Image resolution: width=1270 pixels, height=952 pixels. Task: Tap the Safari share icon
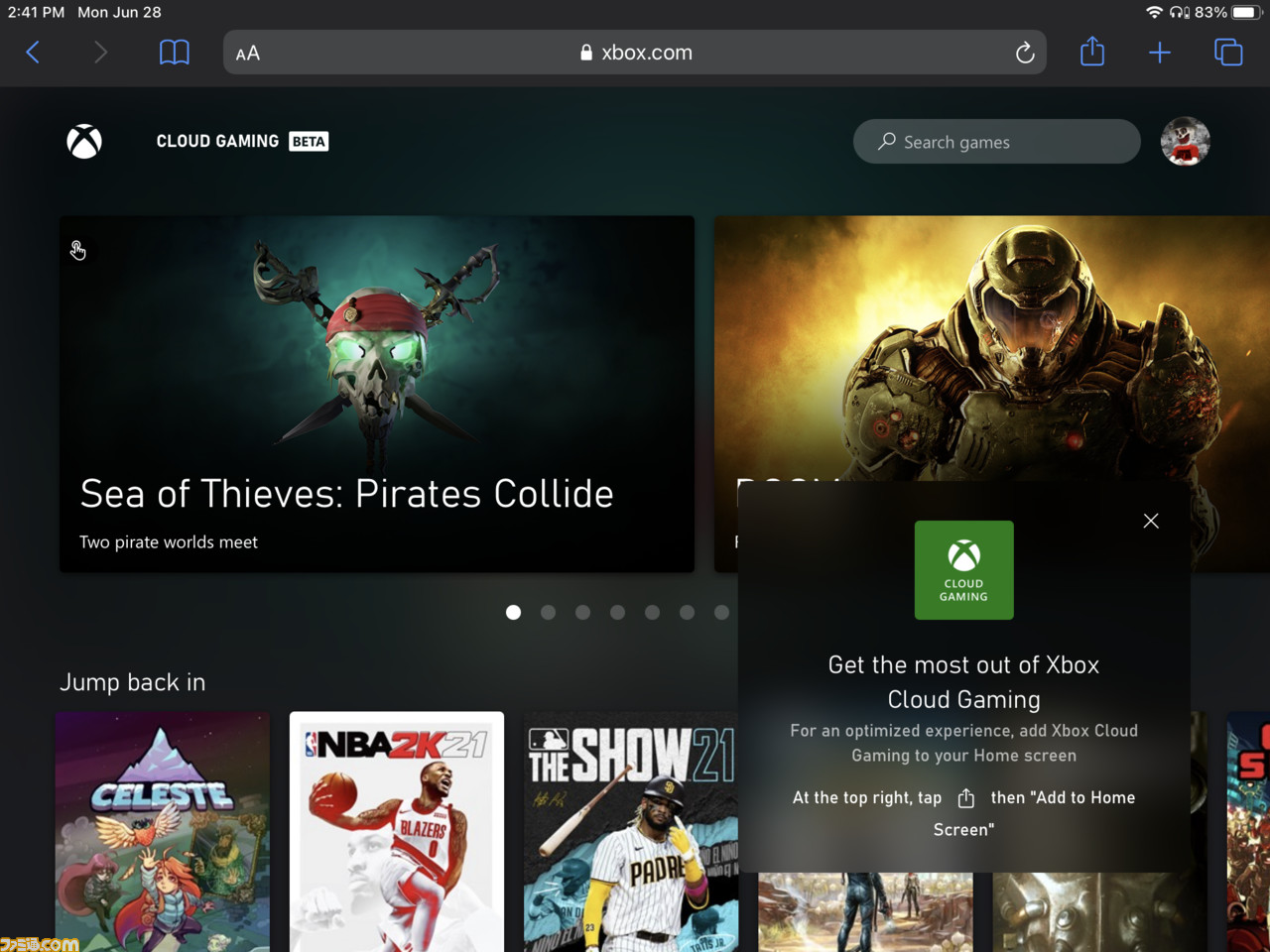(x=1092, y=52)
